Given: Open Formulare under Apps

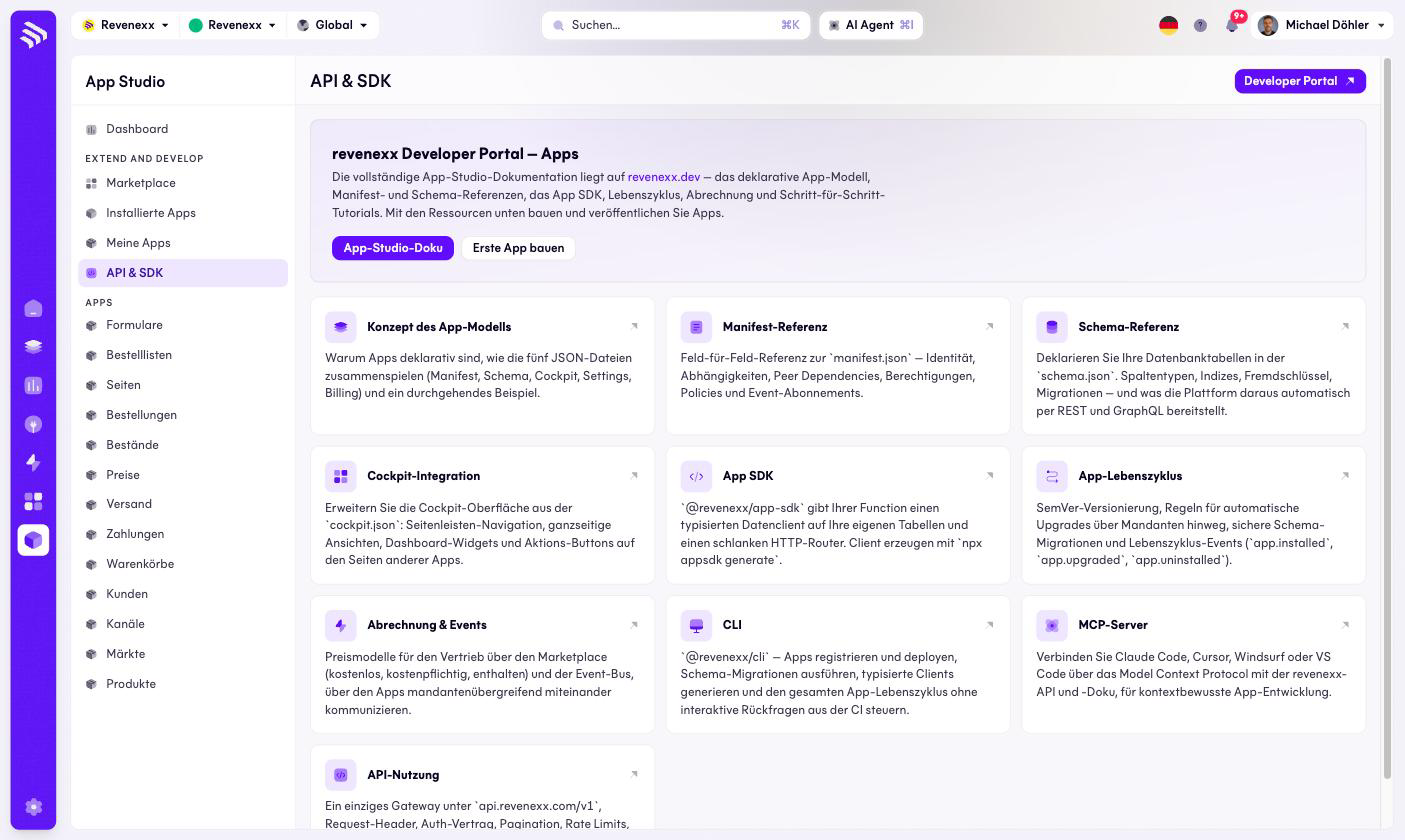Looking at the screenshot, I should [183, 325].
